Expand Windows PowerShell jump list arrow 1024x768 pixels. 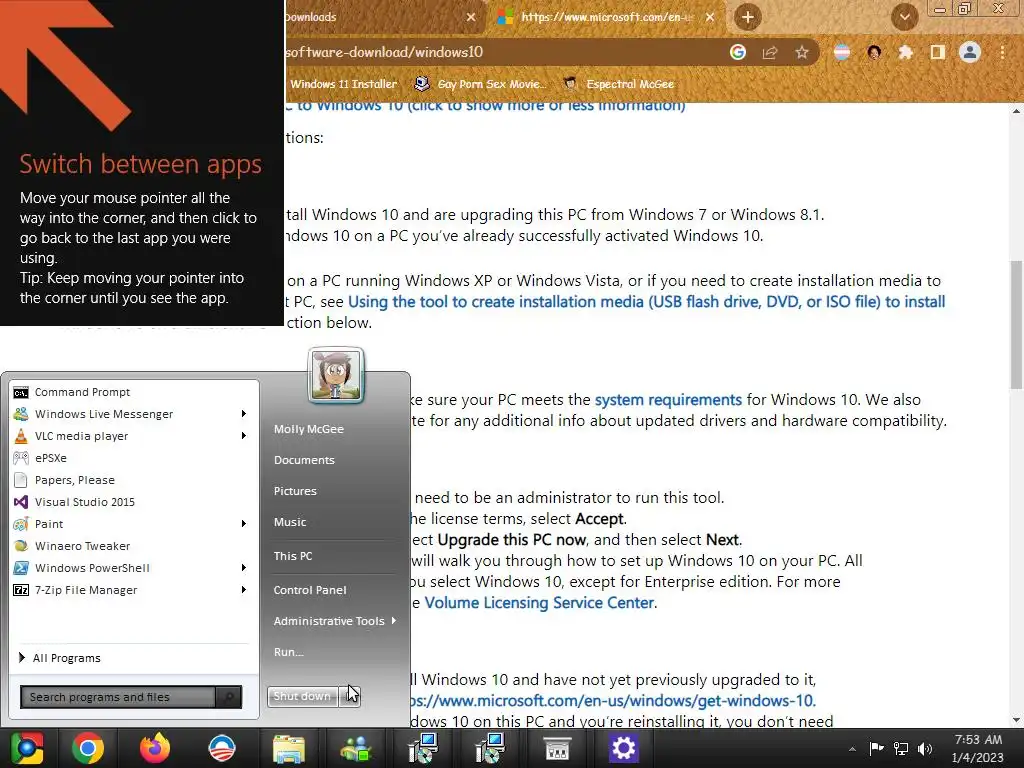(244, 568)
